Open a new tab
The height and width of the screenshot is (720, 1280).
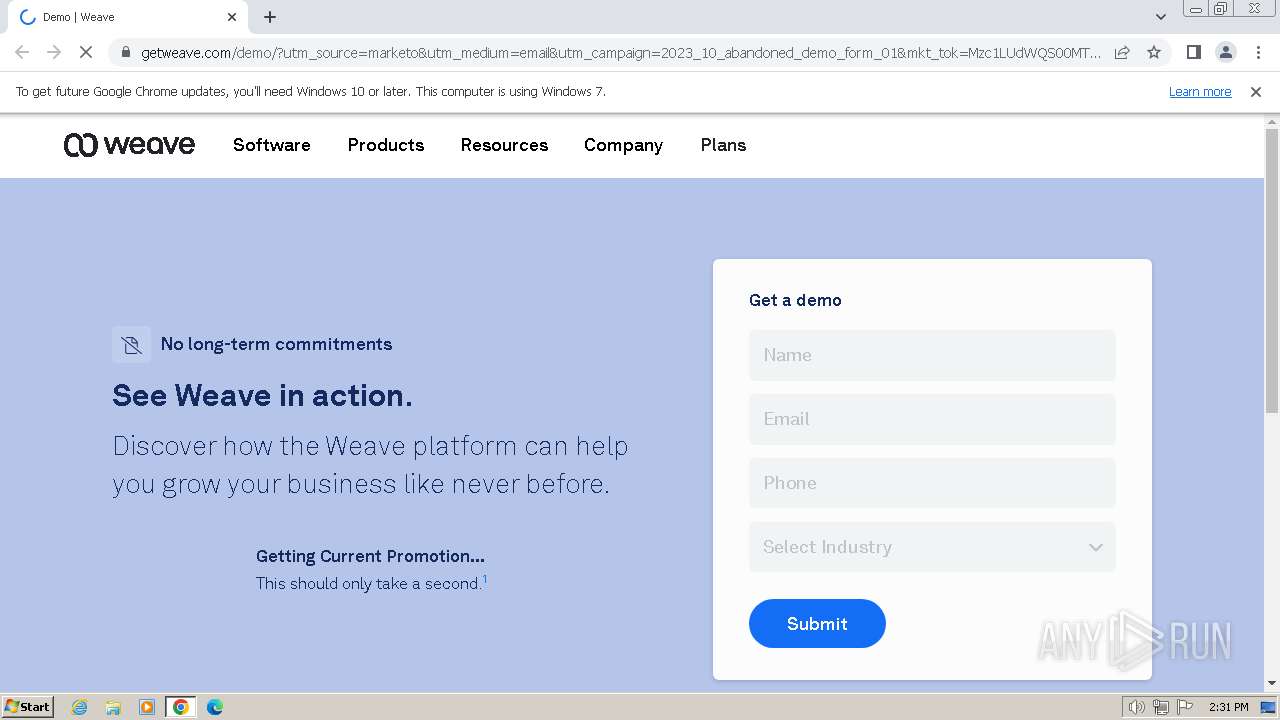270,17
